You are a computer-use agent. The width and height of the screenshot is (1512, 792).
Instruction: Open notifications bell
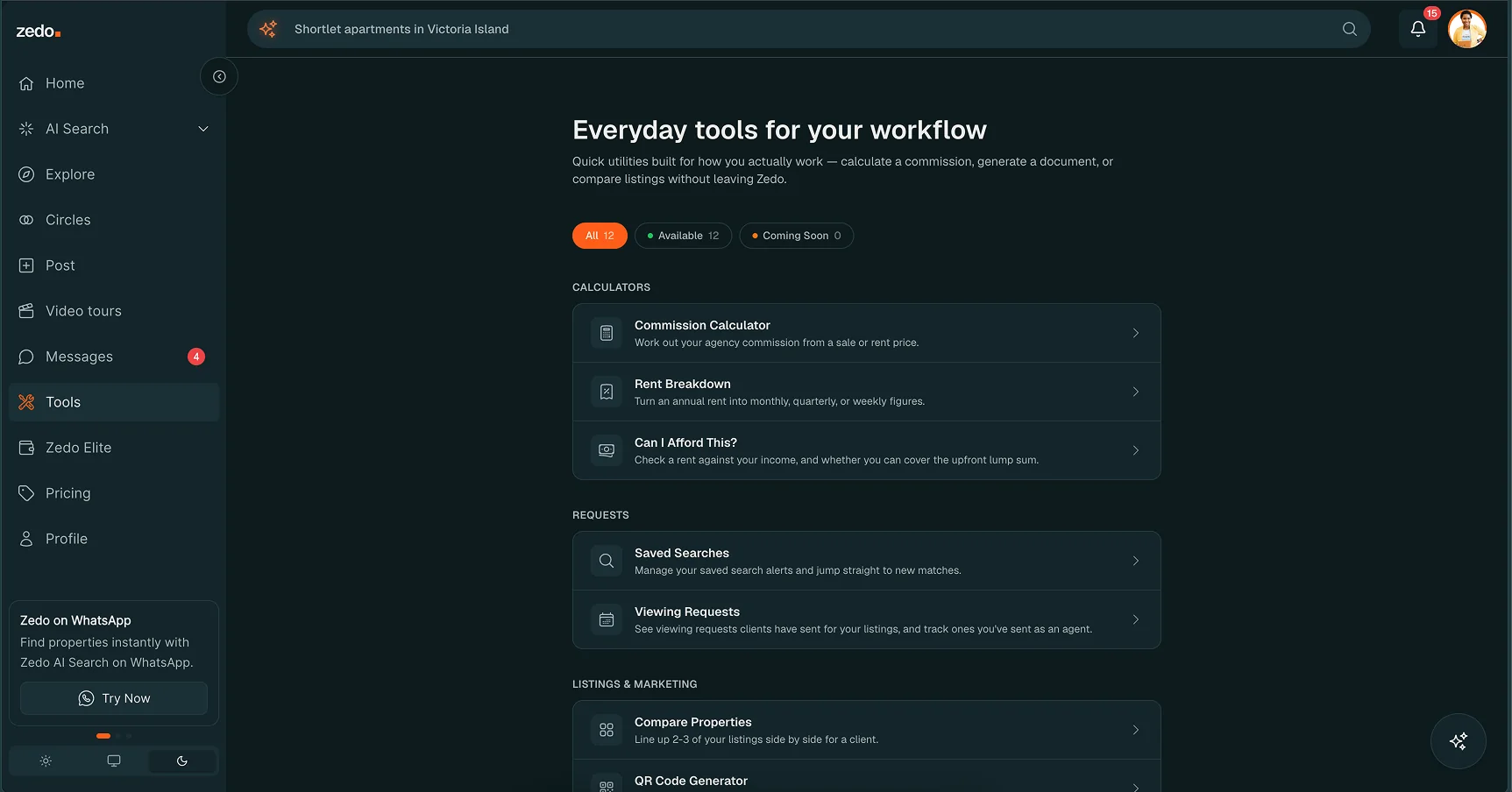tap(1418, 29)
